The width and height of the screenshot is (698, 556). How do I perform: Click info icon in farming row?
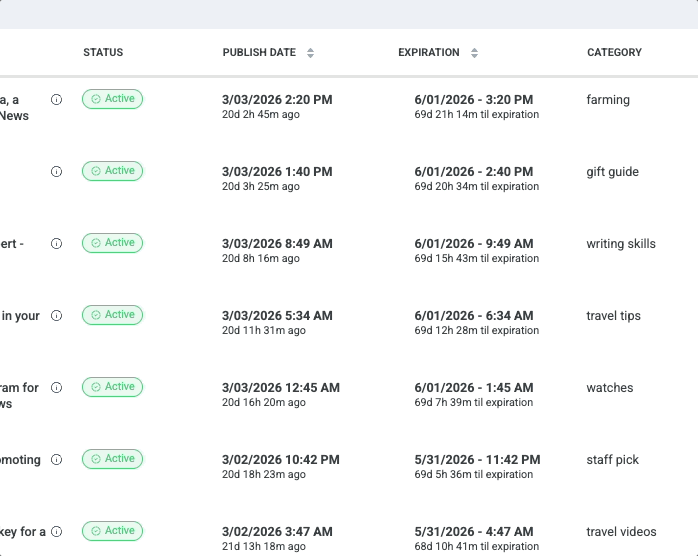point(56,99)
